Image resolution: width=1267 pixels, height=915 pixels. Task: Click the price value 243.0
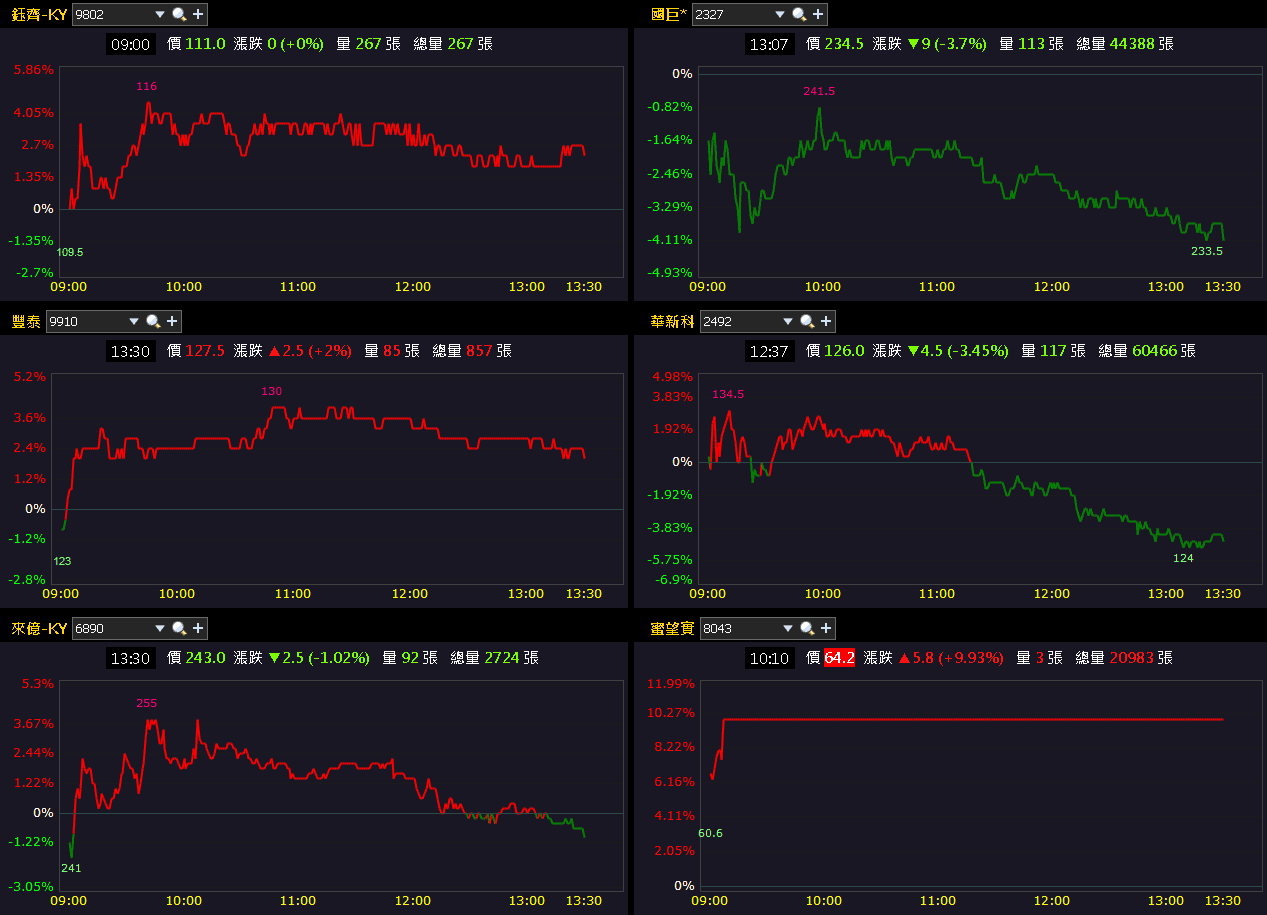pyautogui.click(x=205, y=658)
